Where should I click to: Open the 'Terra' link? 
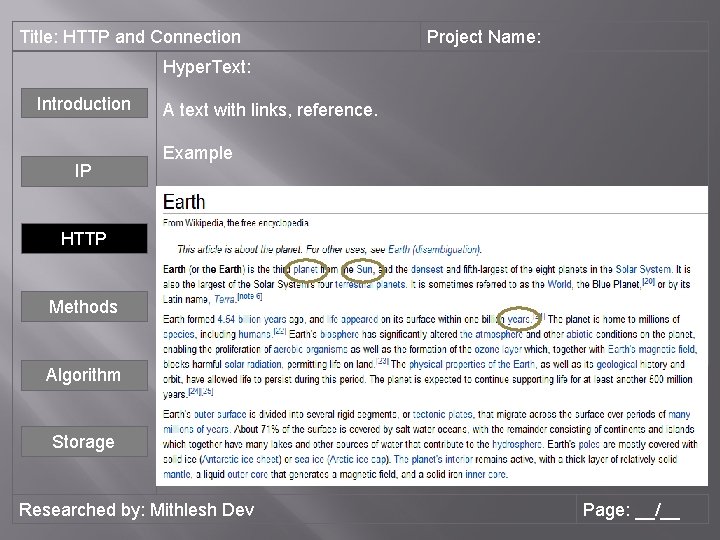[x=225, y=299]
